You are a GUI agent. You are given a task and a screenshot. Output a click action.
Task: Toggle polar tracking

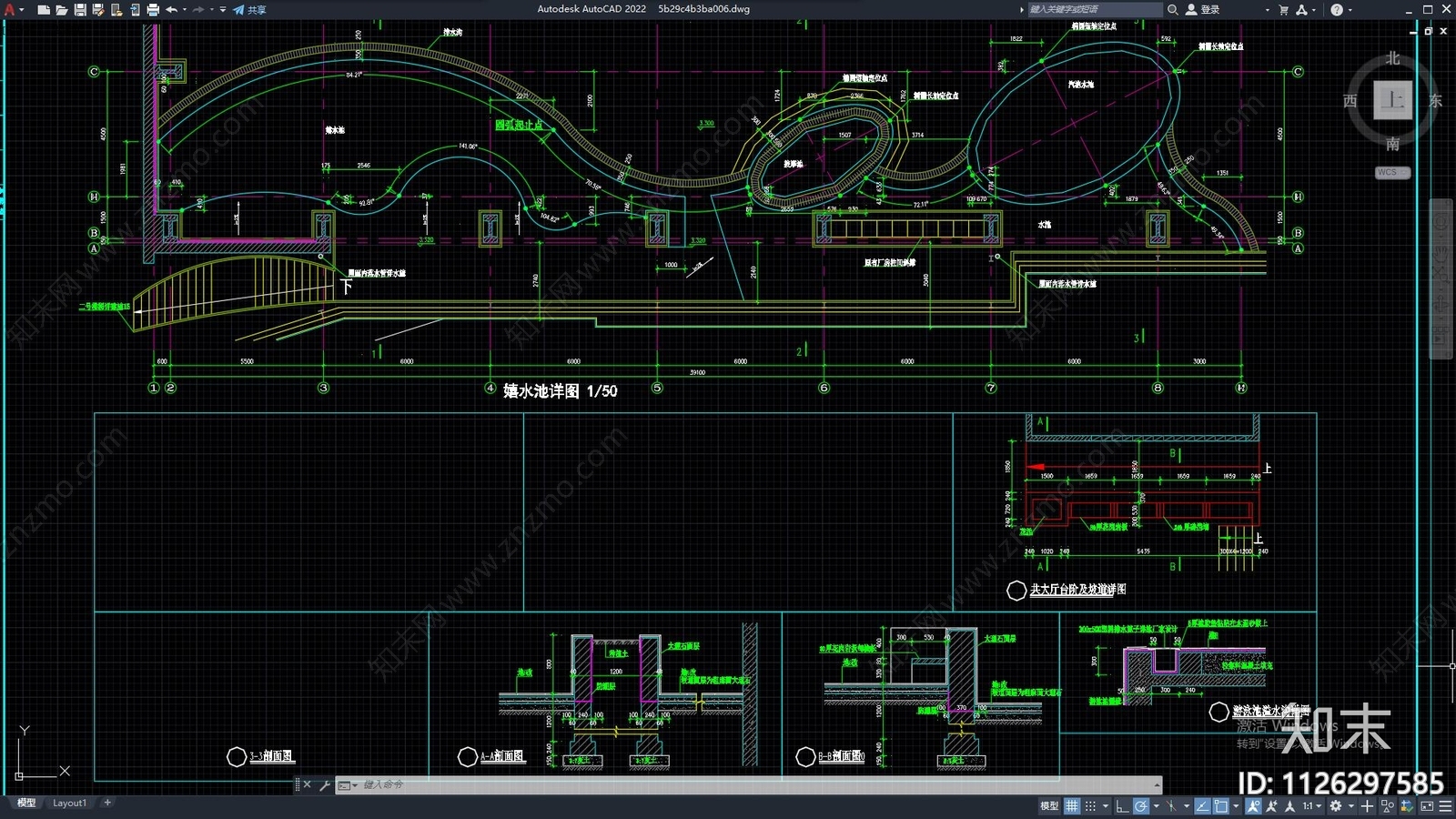pos(1141,805)
